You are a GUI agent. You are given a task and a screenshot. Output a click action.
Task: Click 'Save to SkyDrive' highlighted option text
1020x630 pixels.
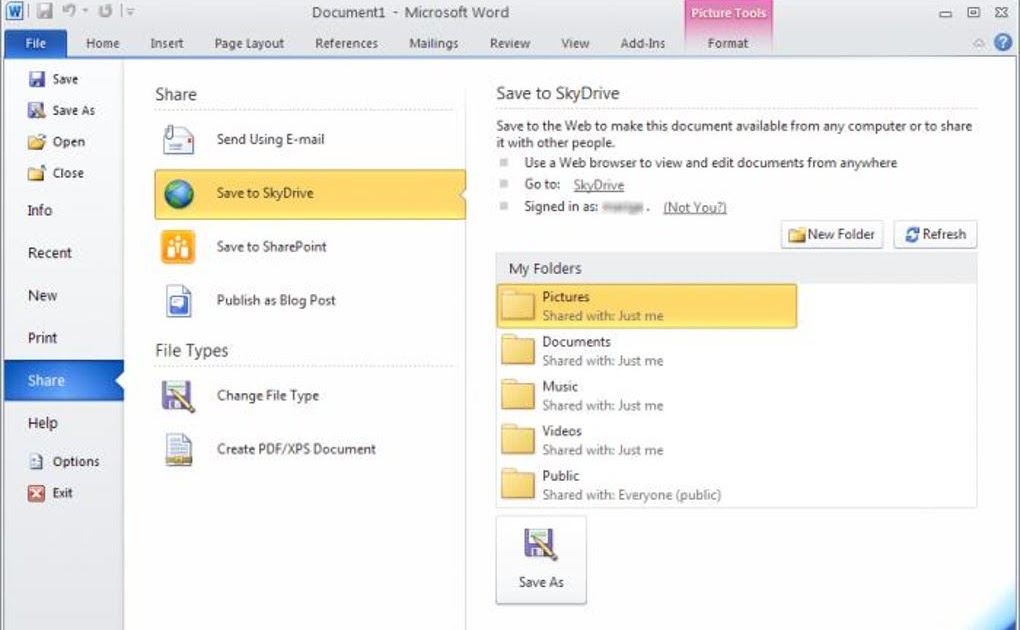point(265,193)
